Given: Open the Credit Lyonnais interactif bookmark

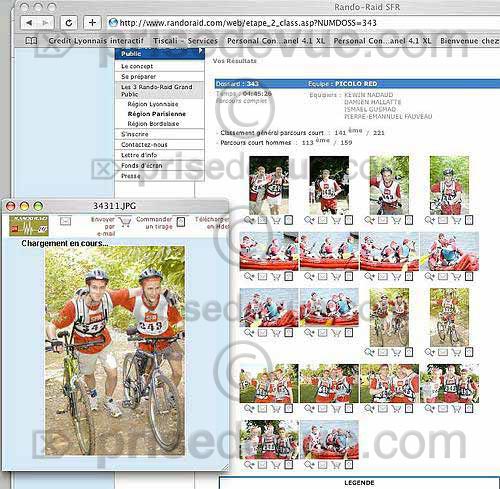Looking at the screenshot, I should coord(96,41).
